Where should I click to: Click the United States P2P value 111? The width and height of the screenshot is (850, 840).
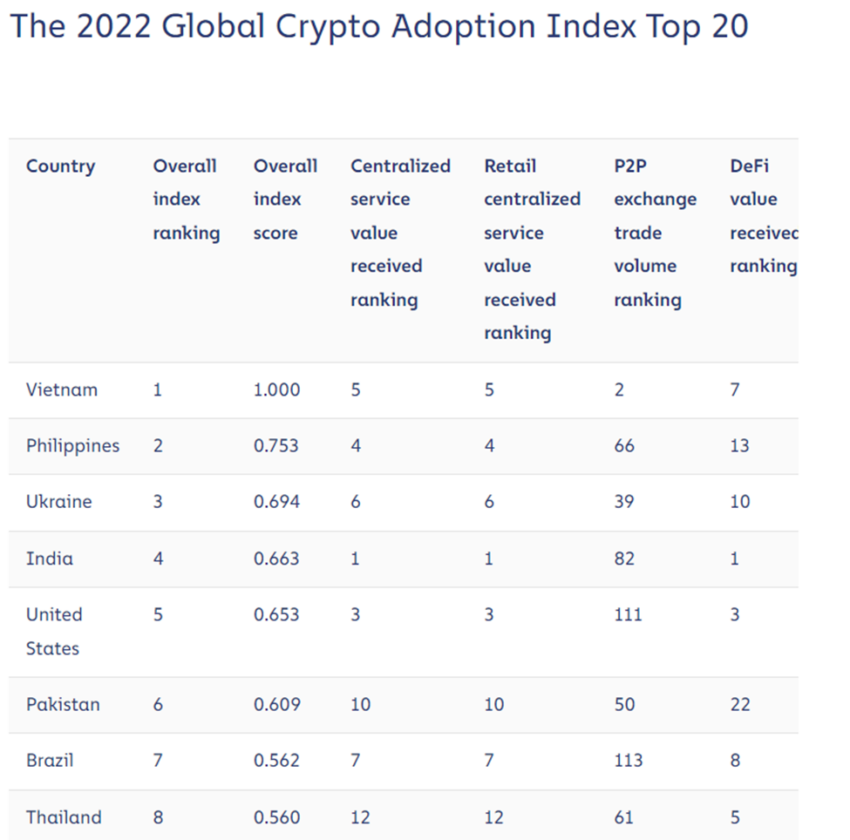coord(628,615)
